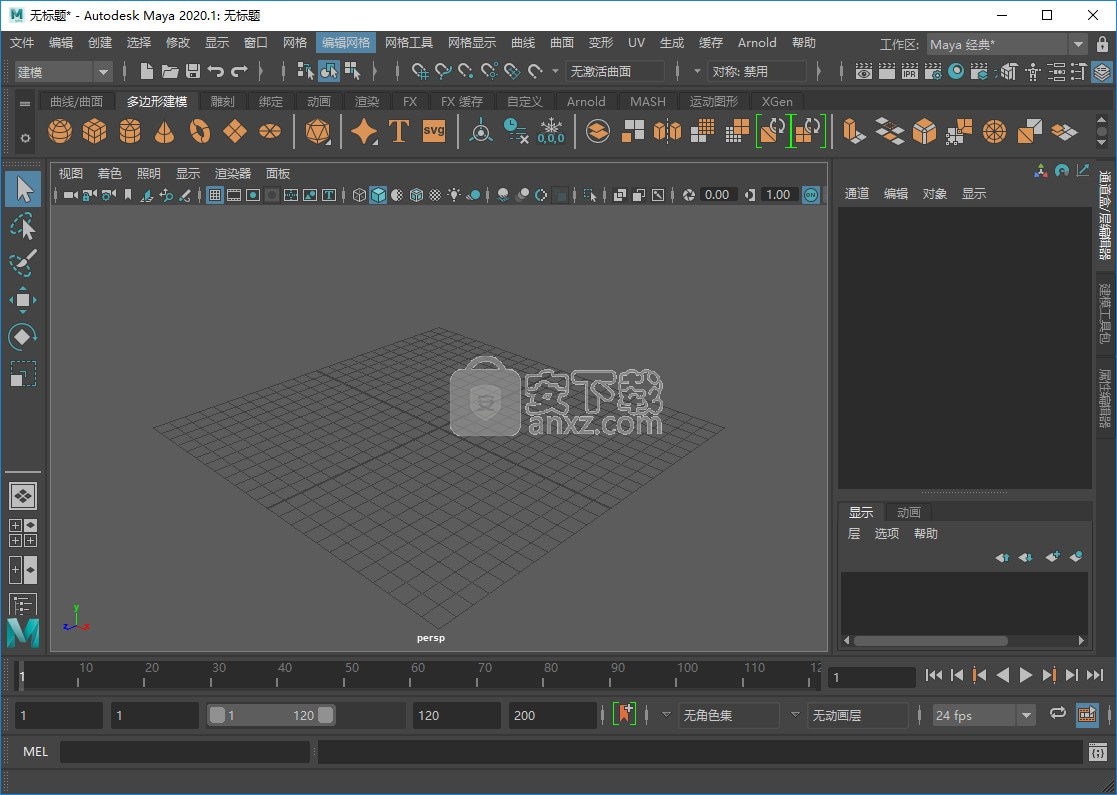Click the redo arrow icon
The image size is (1117, 795).
(x=239, y=71)
